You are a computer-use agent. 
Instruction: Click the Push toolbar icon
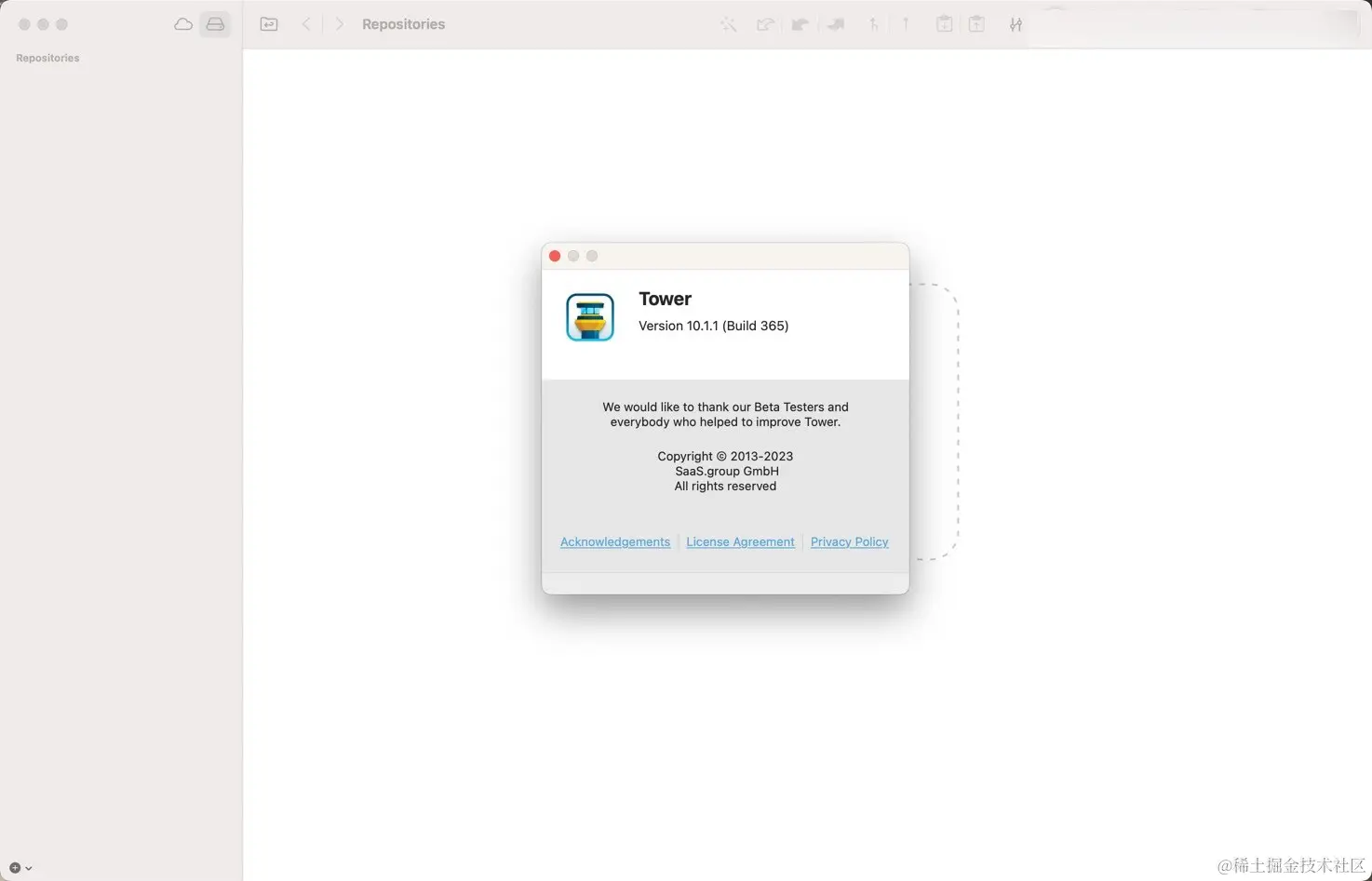tap(836, 24)
